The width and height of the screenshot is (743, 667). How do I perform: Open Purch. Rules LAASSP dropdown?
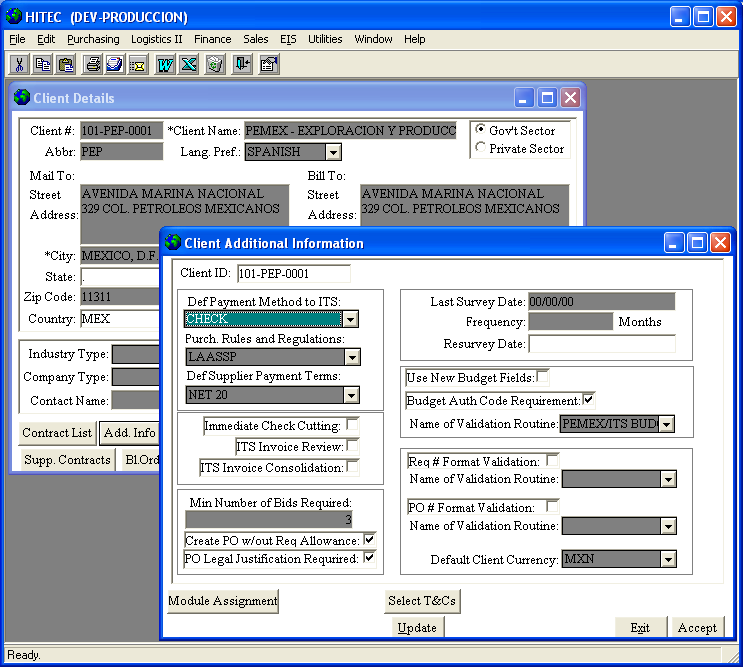click(352, 357)
